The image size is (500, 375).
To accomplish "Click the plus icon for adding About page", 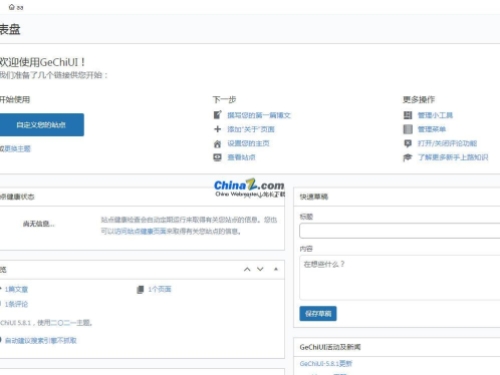I will [217, 129].
